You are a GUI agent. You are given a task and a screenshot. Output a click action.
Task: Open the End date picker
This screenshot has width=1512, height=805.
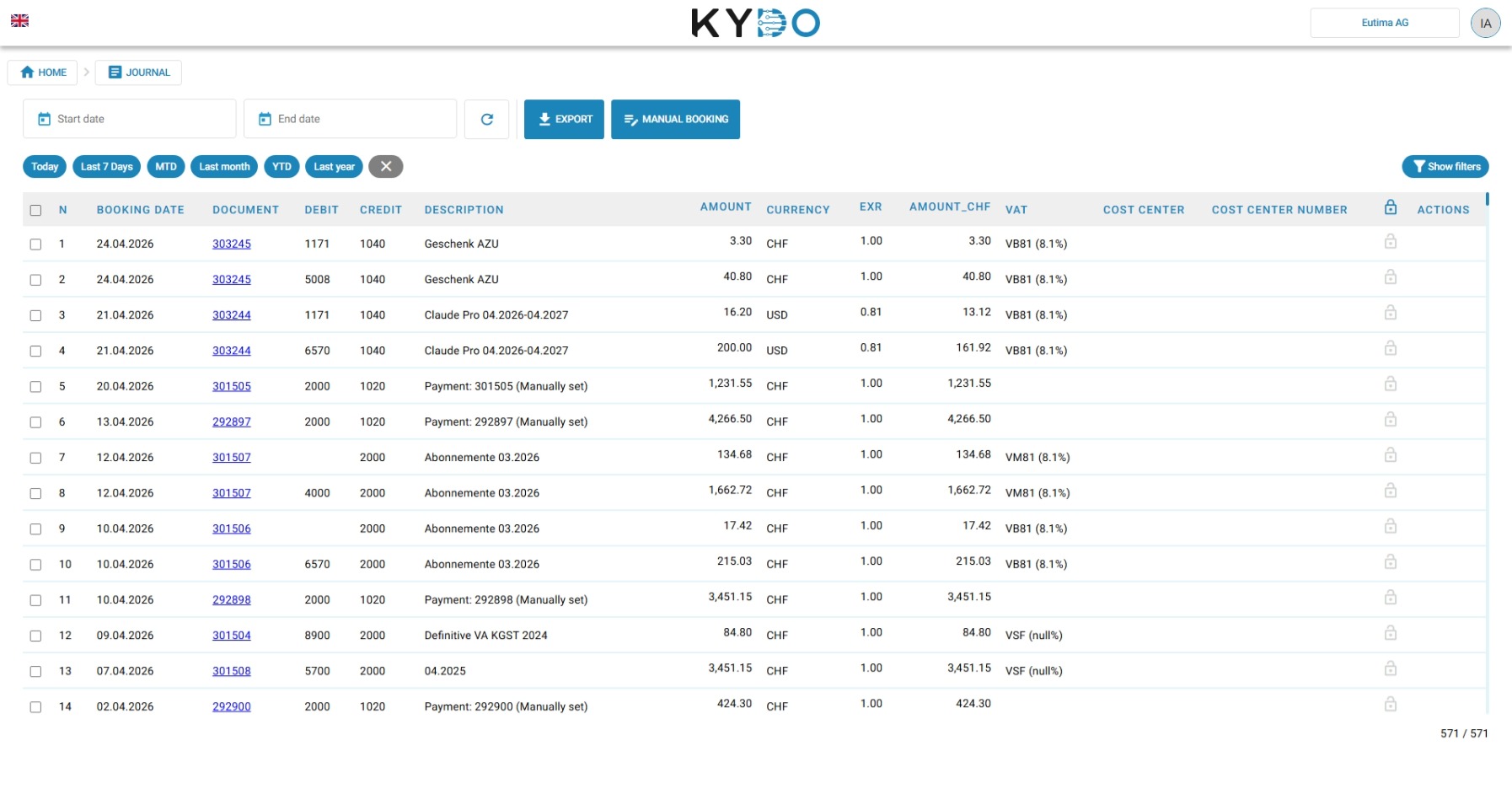click(x=350, y=119)
